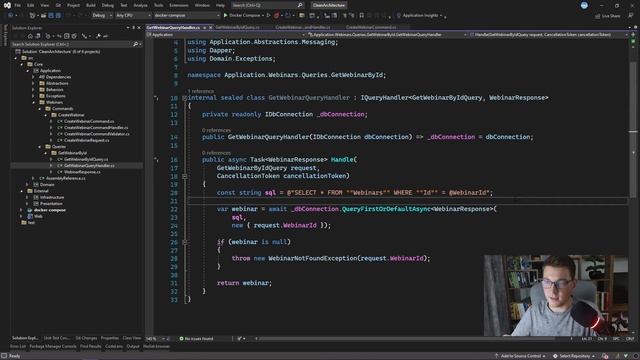Click the editor horizontal scrollbar

click(408, 338)
